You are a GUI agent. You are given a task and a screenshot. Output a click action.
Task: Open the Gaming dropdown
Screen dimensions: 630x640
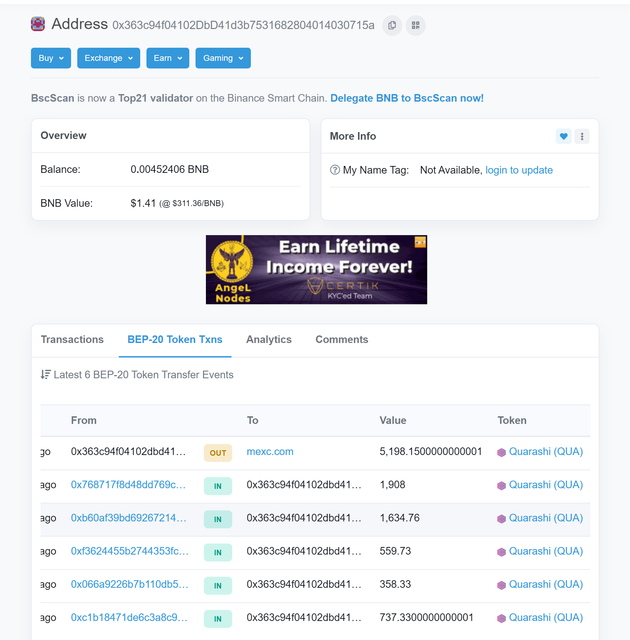click(x=223, y=58)
